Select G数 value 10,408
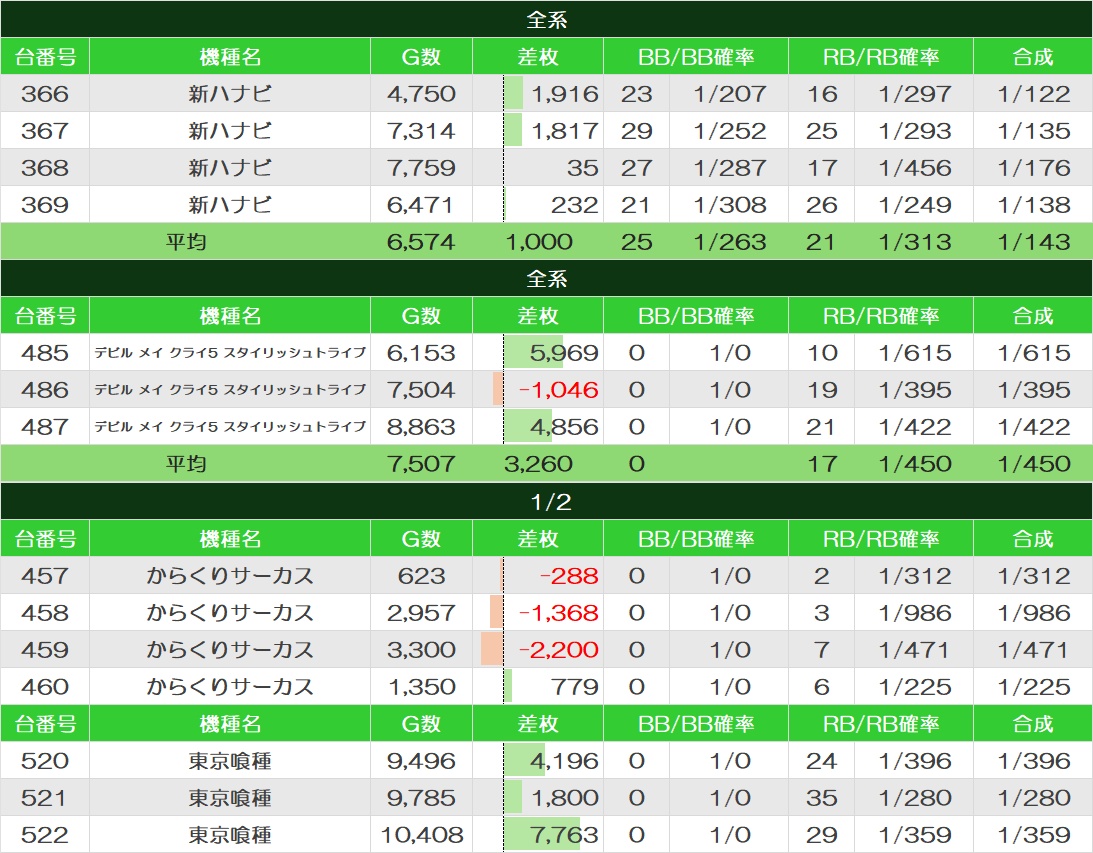This screenshot has width=1093, height=853. click(421, 834)
